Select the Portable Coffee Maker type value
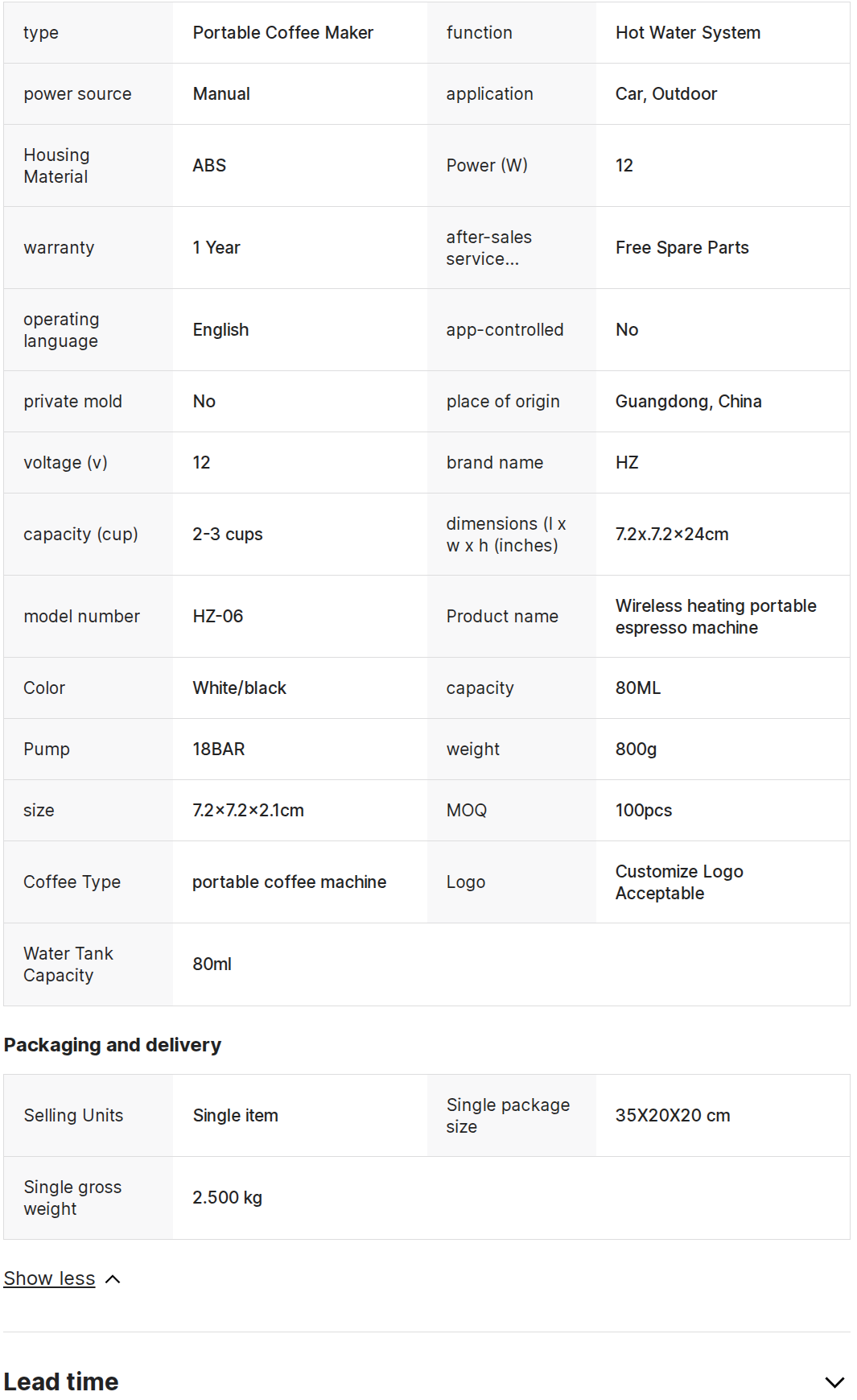857x1400 pixels. pos(282,33)
